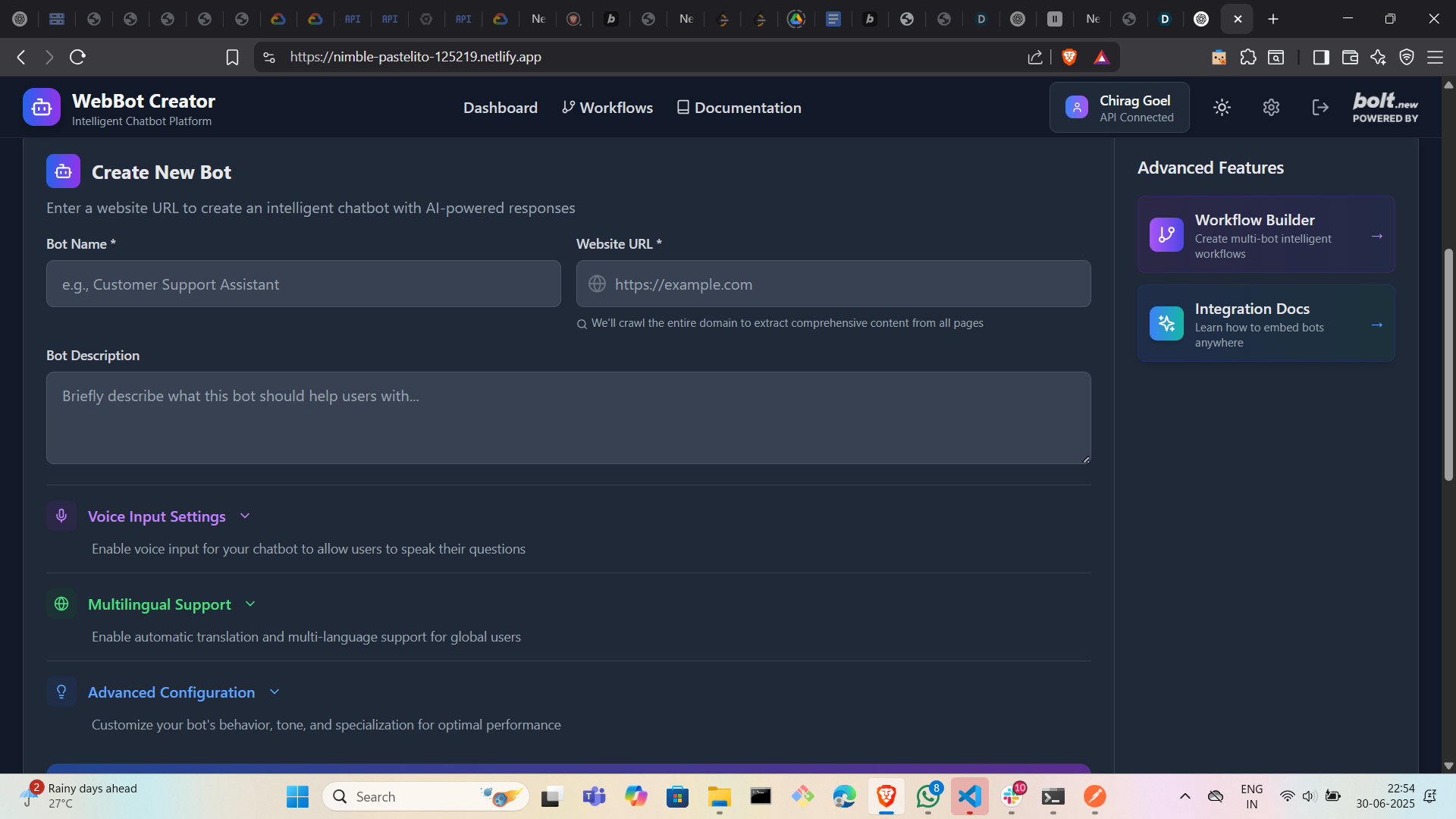1456x819 pixels.
Task: Click the Brave Shields lion icon
Action: (x=1069, y=57)
